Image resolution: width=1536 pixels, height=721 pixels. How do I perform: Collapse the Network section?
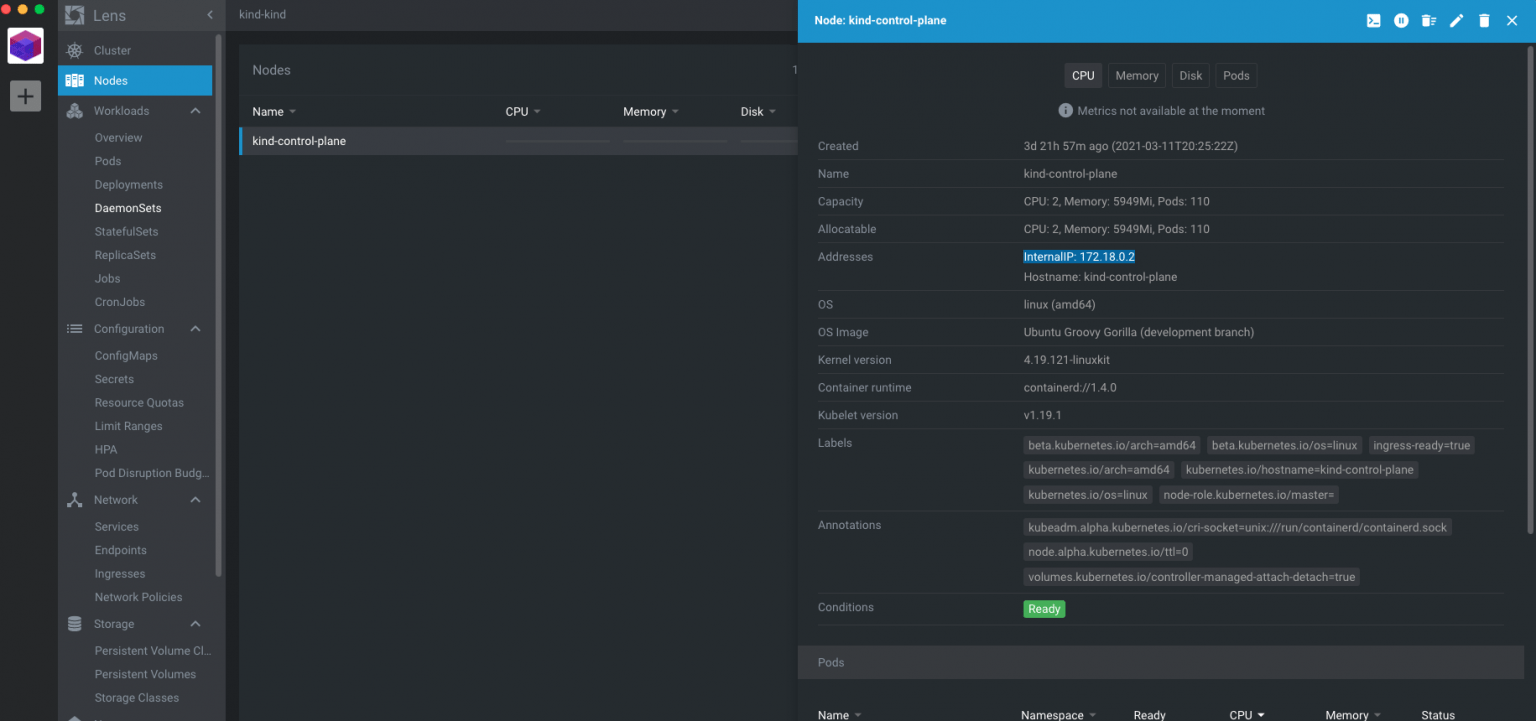195,499
